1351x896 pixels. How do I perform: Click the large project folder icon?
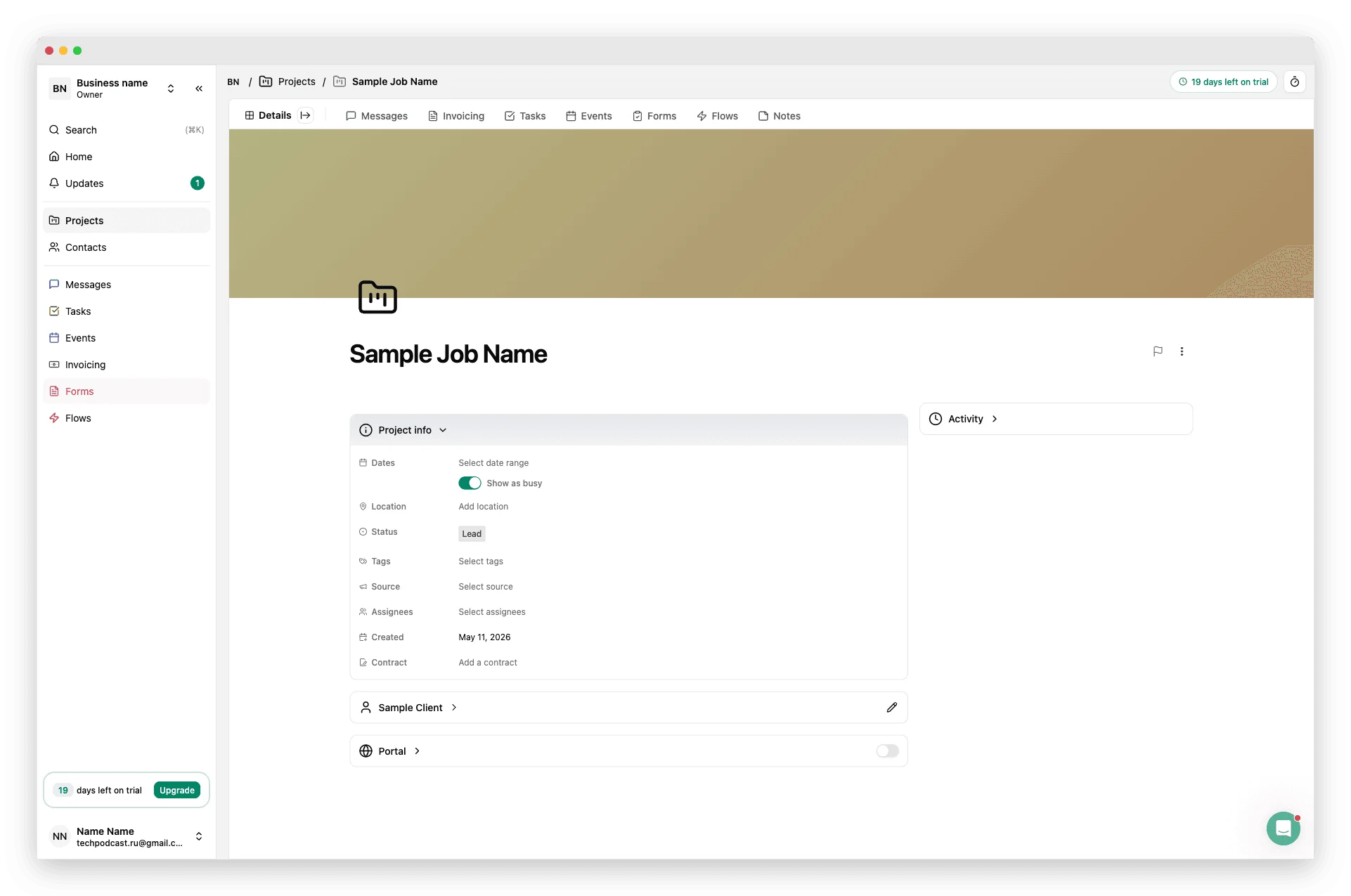pyautogui.click(x=377, y=297)
